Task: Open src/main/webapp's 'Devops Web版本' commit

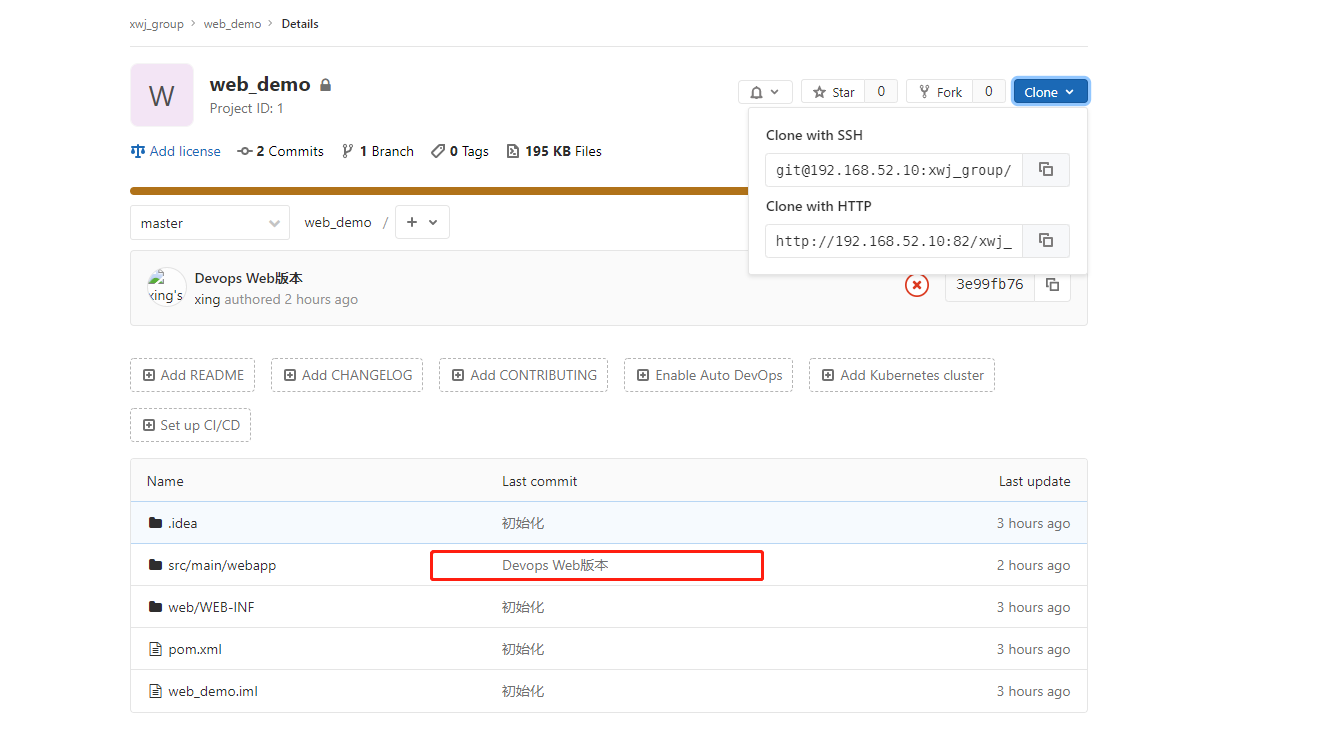Action: pyautogui.click(x=555, y=565)
